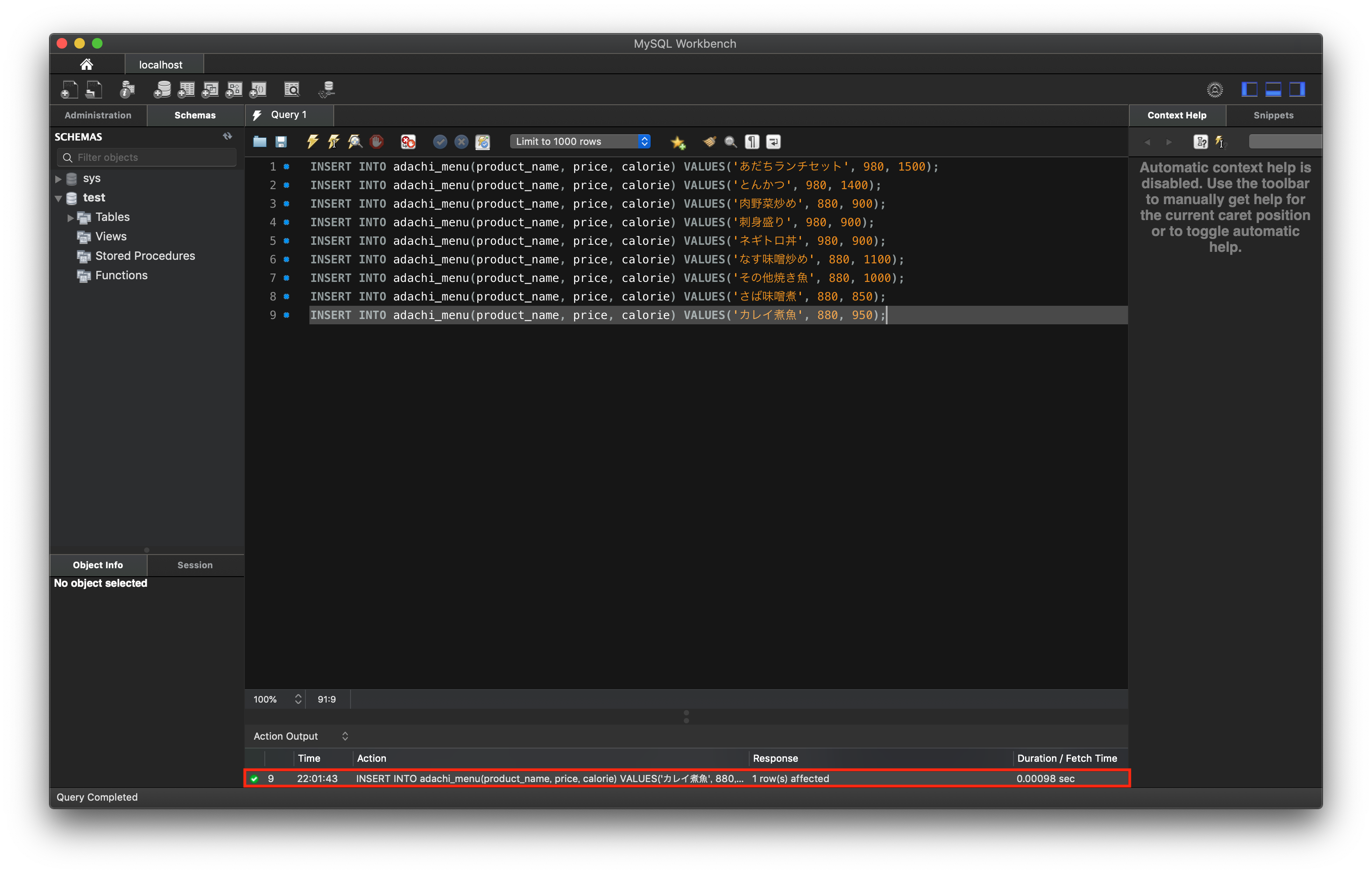Save the script with the floppy disk icon

click(281, 141)
